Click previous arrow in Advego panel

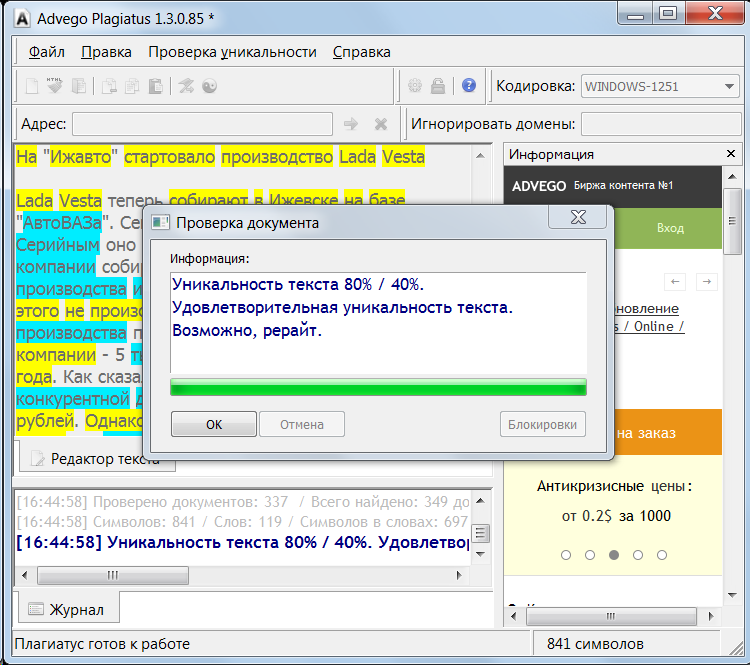click(x=675, y=282)
